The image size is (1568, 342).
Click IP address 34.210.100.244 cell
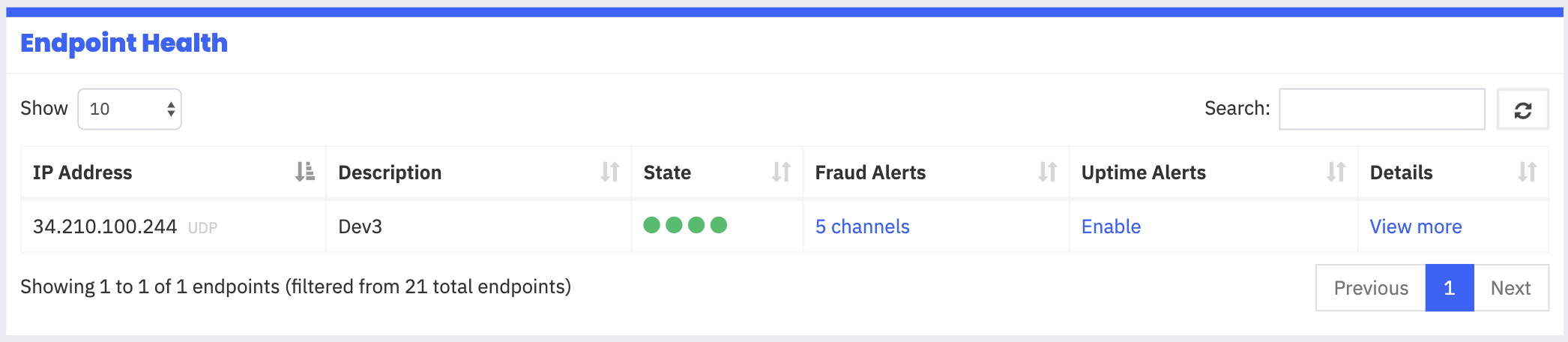(x=173, y=226)
